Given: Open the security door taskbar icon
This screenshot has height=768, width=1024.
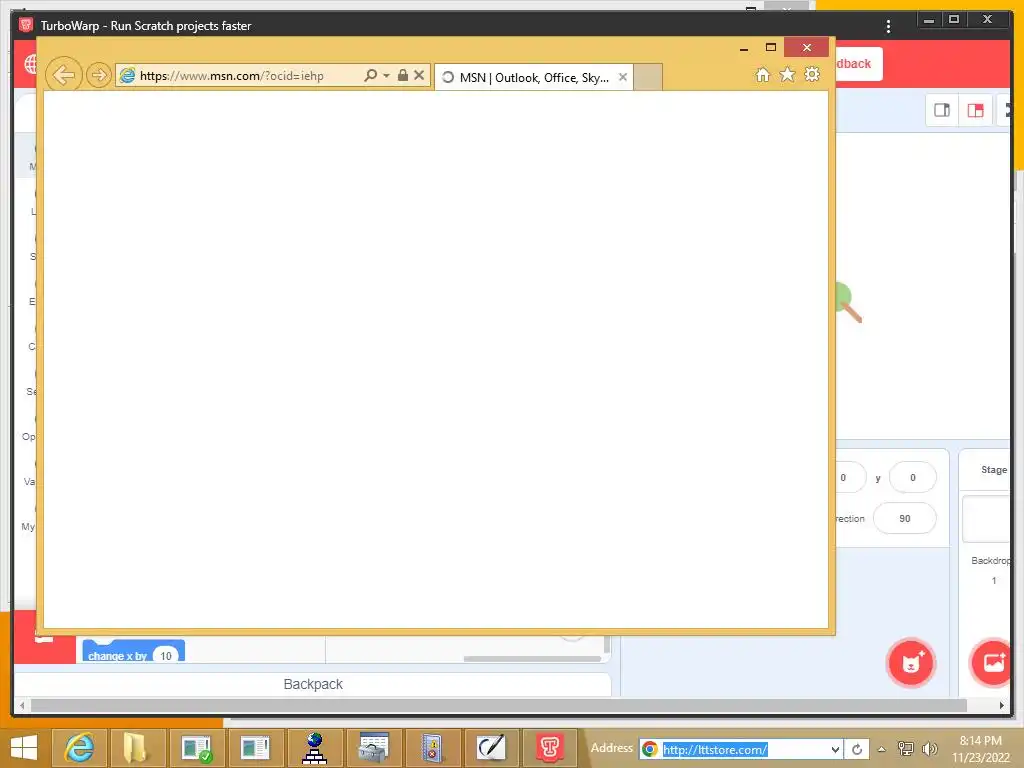Looking at the screenshot, I should coord(432,748).
